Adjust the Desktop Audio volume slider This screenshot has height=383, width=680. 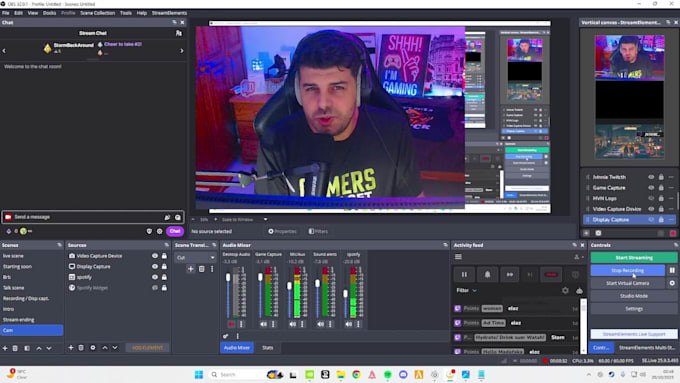coord(228,277)
